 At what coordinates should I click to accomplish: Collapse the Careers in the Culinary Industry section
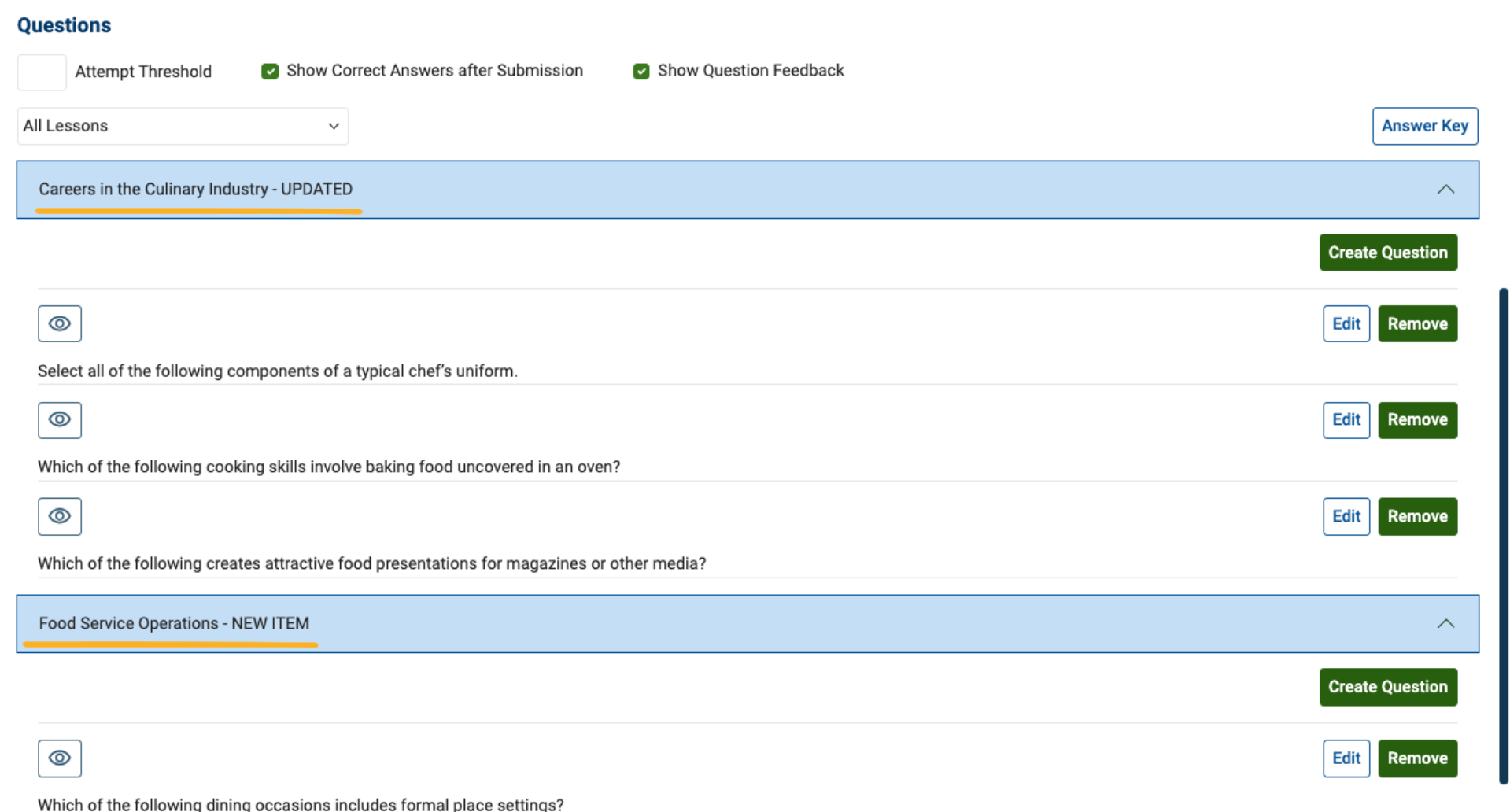tap(1446, 189)
